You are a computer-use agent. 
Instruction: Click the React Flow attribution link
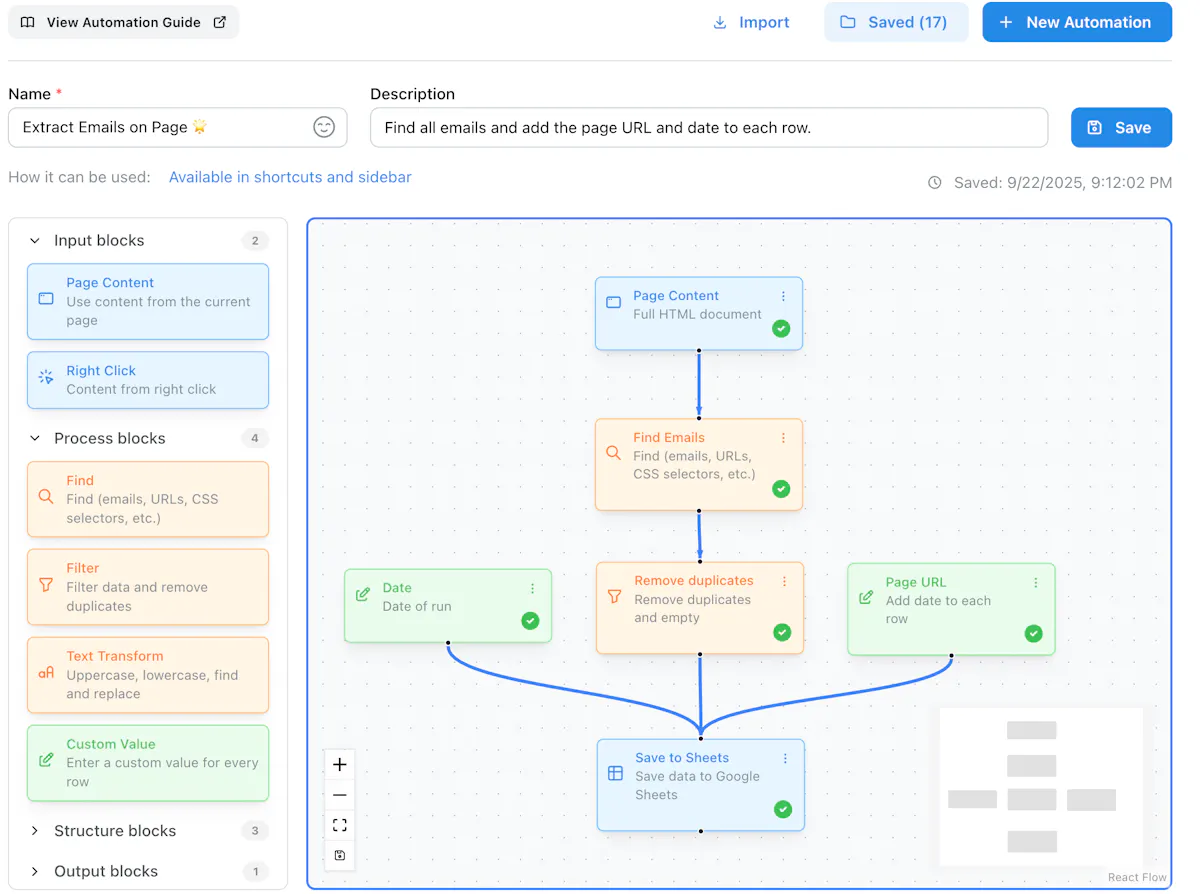coord(1137,878)
